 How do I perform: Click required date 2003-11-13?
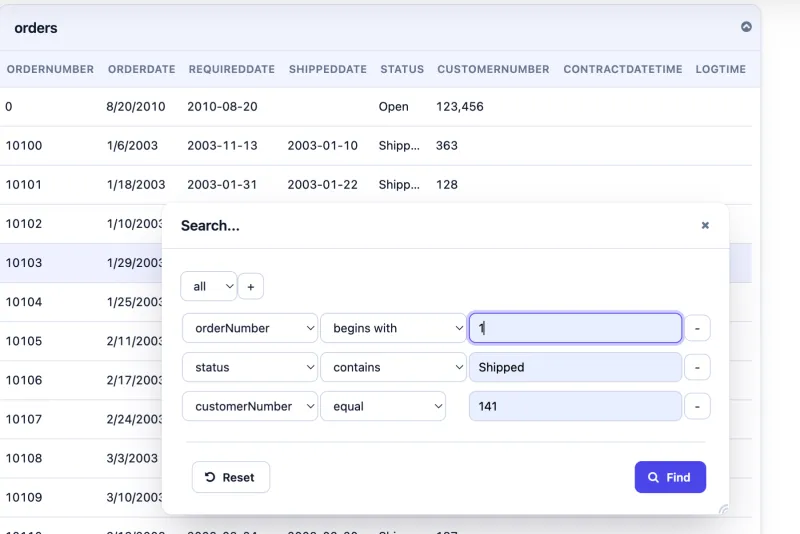222,146
